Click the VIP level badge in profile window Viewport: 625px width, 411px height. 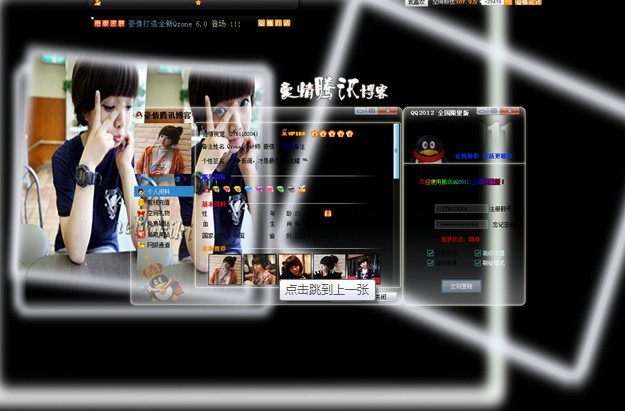coord(293,133)
